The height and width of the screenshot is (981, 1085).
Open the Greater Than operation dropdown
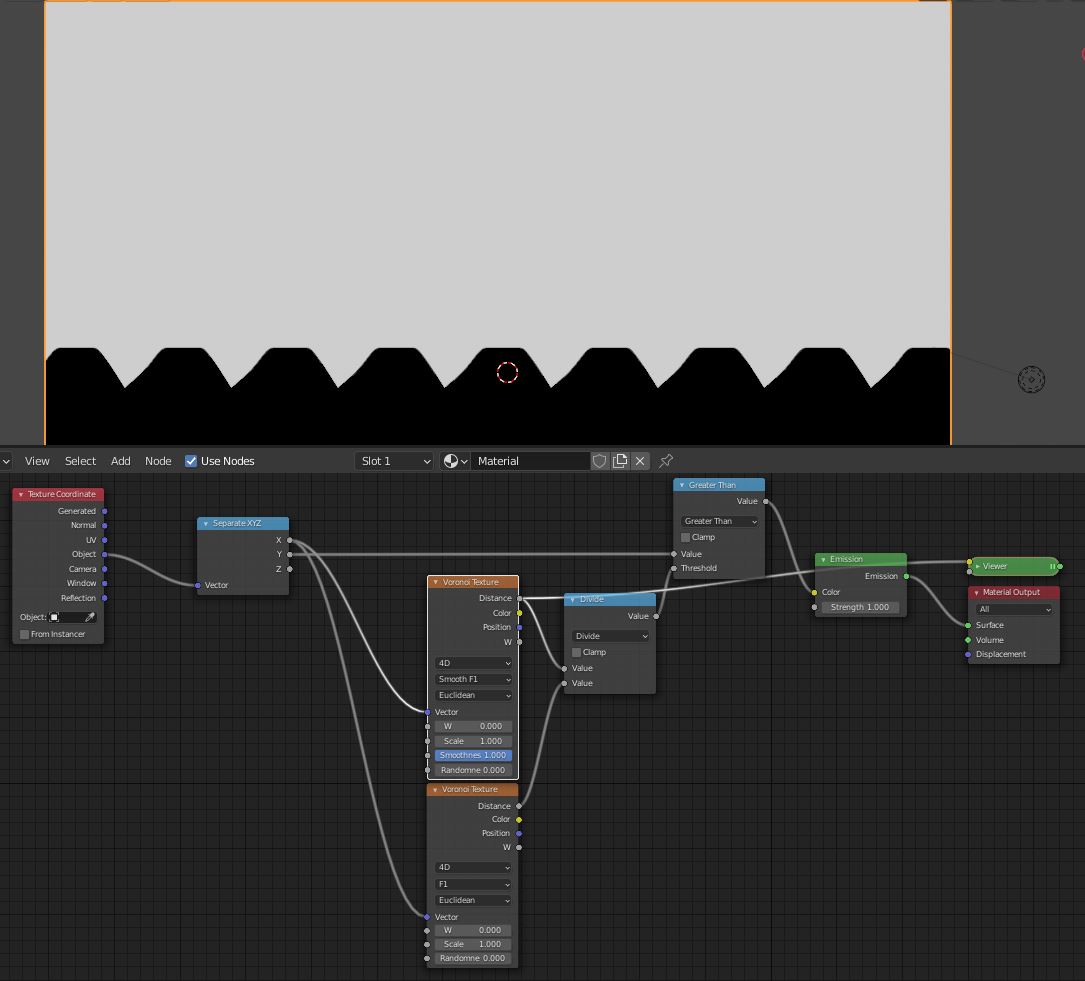719,522
